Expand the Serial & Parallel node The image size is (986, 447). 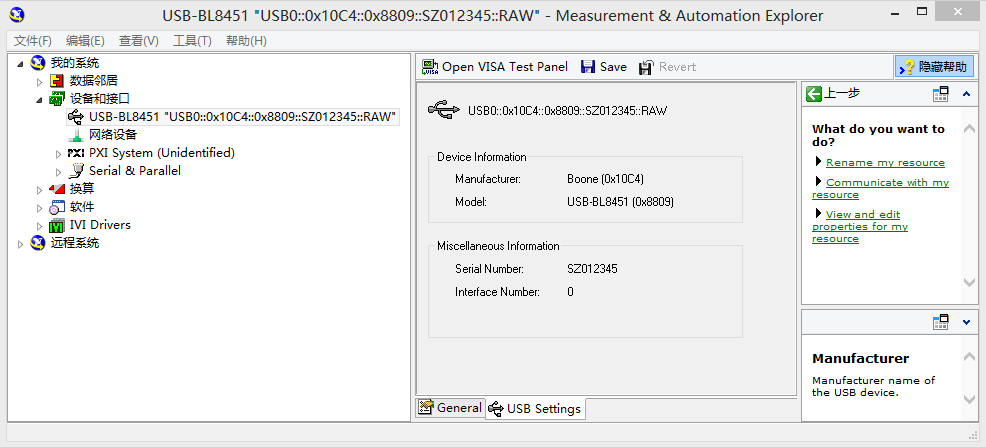tap(58, 172)
